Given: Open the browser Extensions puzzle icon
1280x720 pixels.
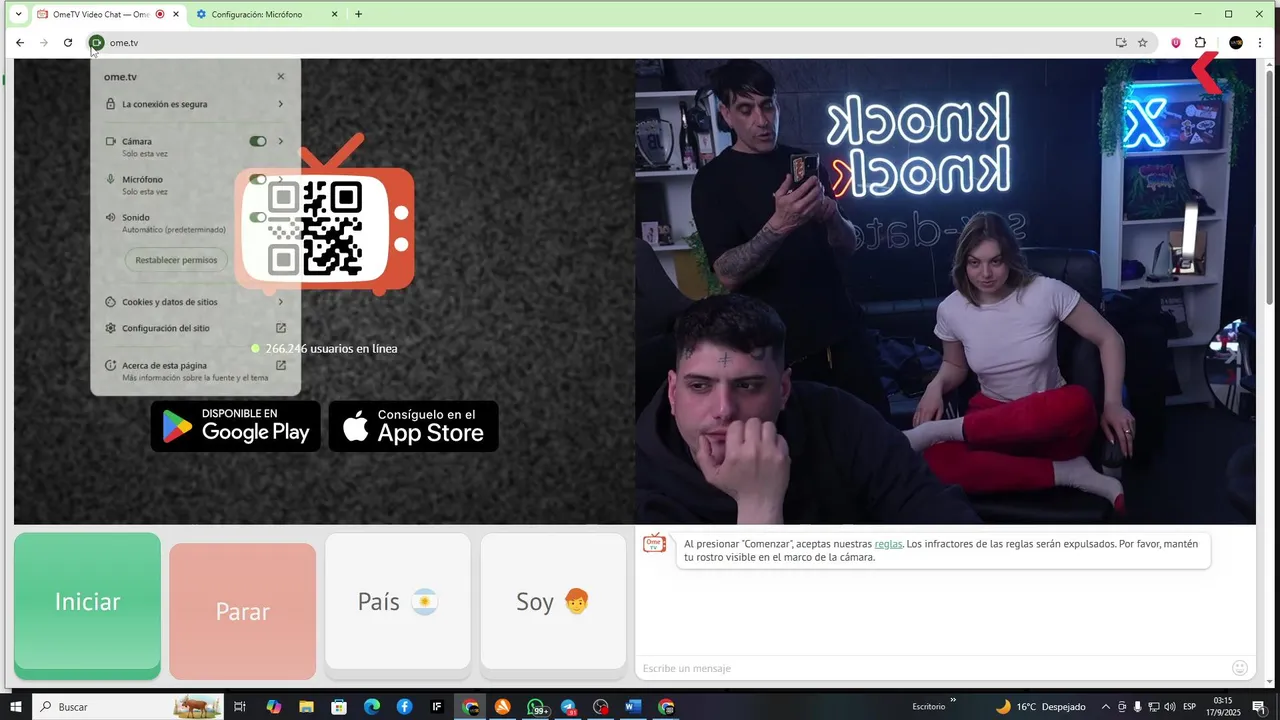Looking at the screenshot, I should (1201, 43).
